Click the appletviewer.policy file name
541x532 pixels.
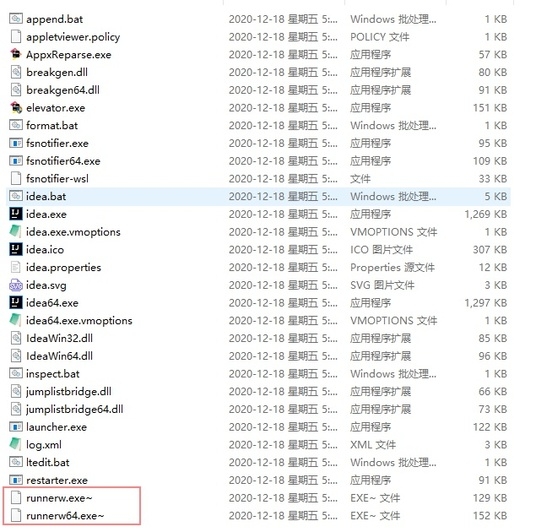(x=73, y=37)
